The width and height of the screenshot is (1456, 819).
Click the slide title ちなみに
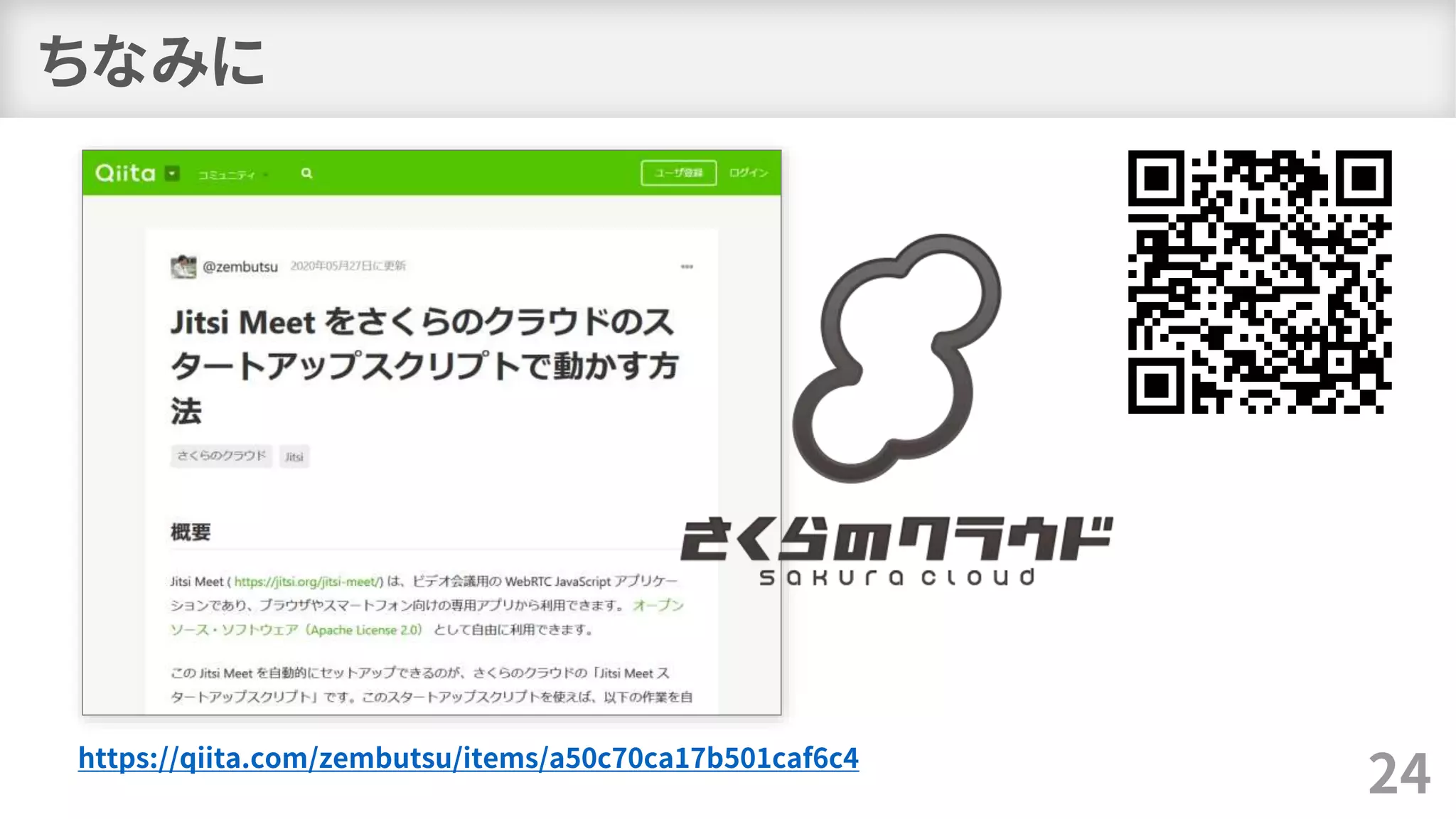click(151, 61)
